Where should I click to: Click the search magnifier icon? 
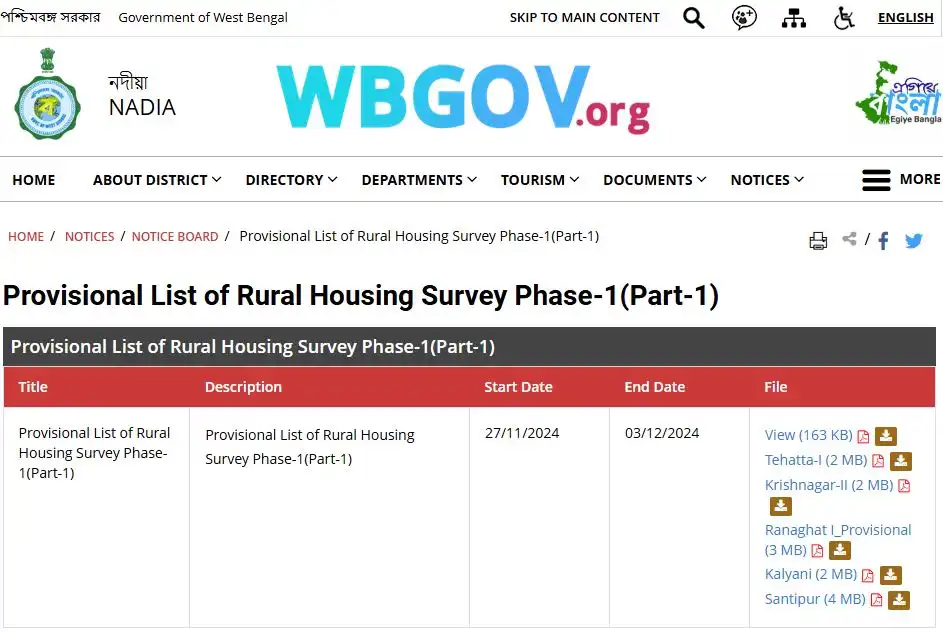point(693,18)
